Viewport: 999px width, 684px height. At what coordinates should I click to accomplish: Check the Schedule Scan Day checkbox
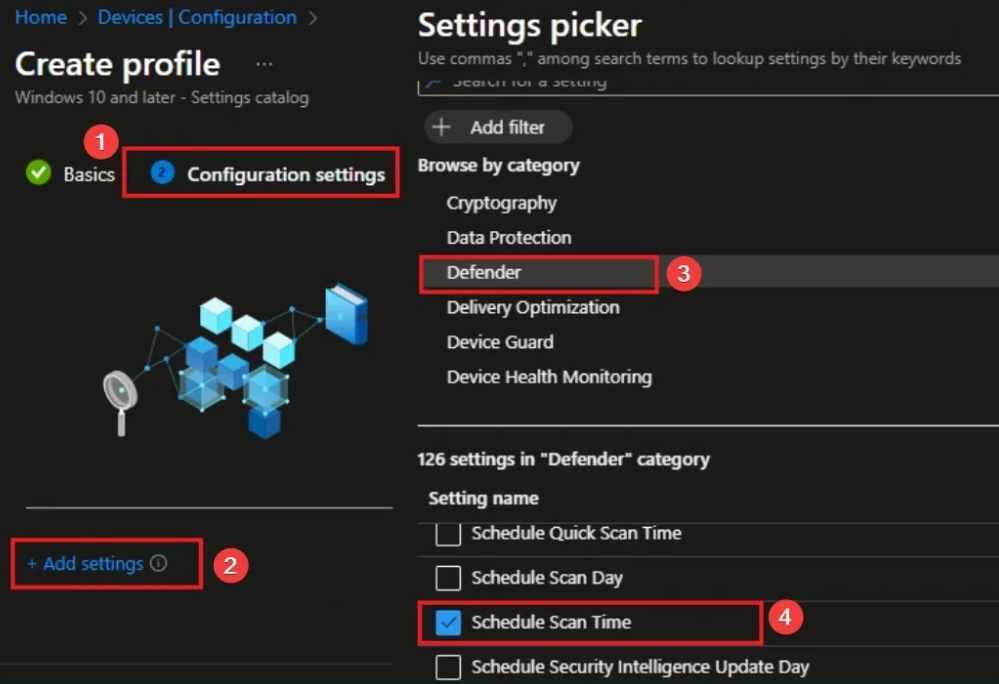point(448,578)
